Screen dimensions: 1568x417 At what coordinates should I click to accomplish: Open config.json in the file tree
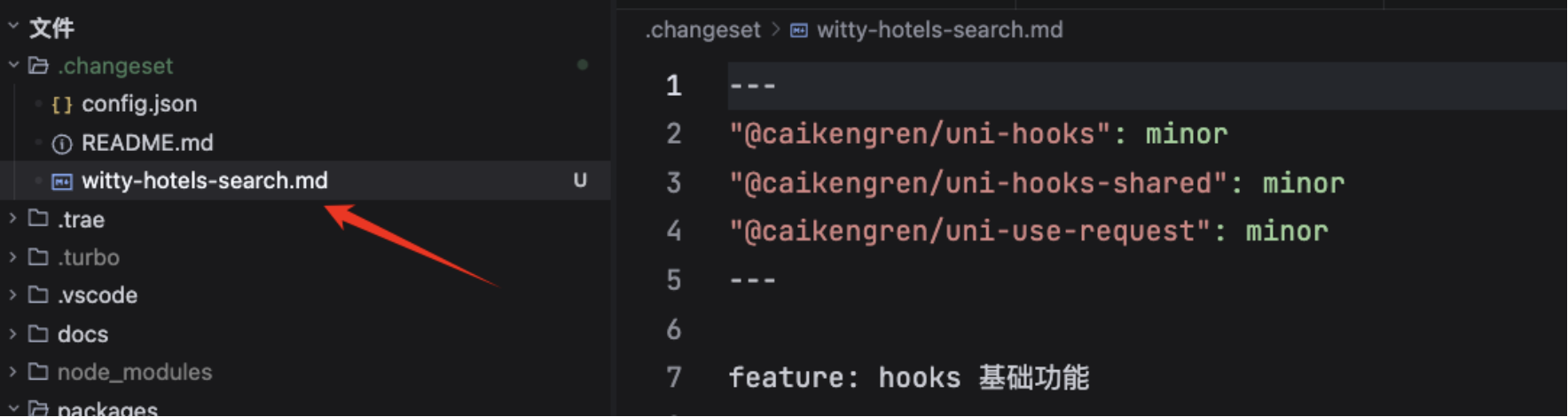coord(139,104)
